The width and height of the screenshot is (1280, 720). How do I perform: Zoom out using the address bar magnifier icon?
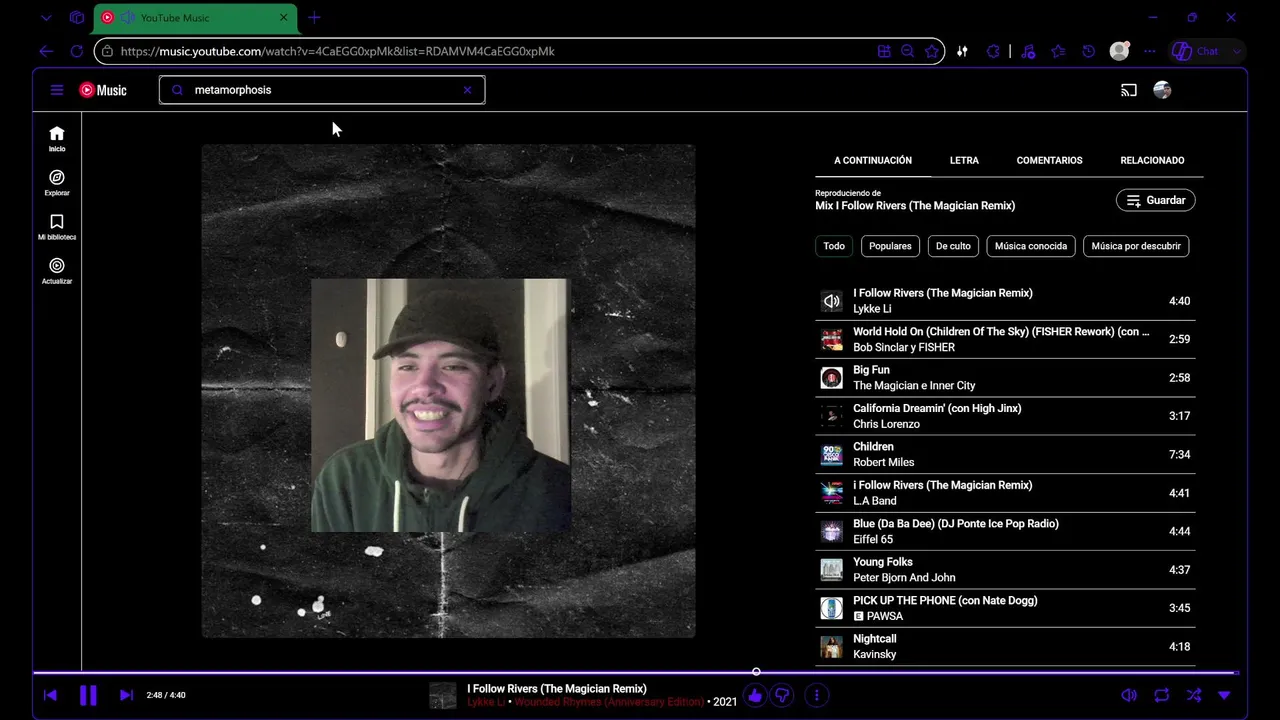click(907, 51)
